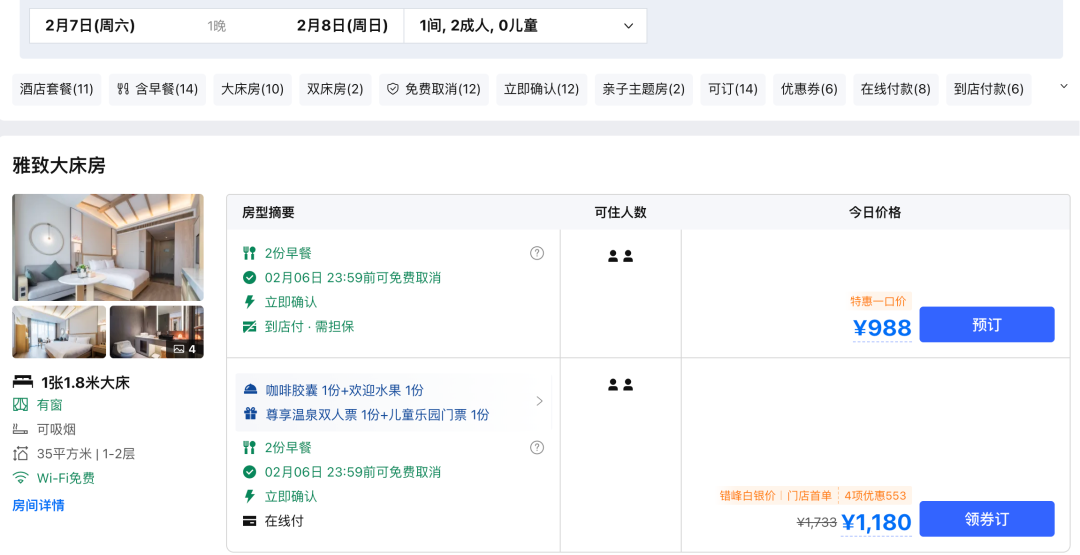Click the smoking icon beside 可吸烟
The height and width of the screenshot is (555, 1080).
[x=21, y=430]
